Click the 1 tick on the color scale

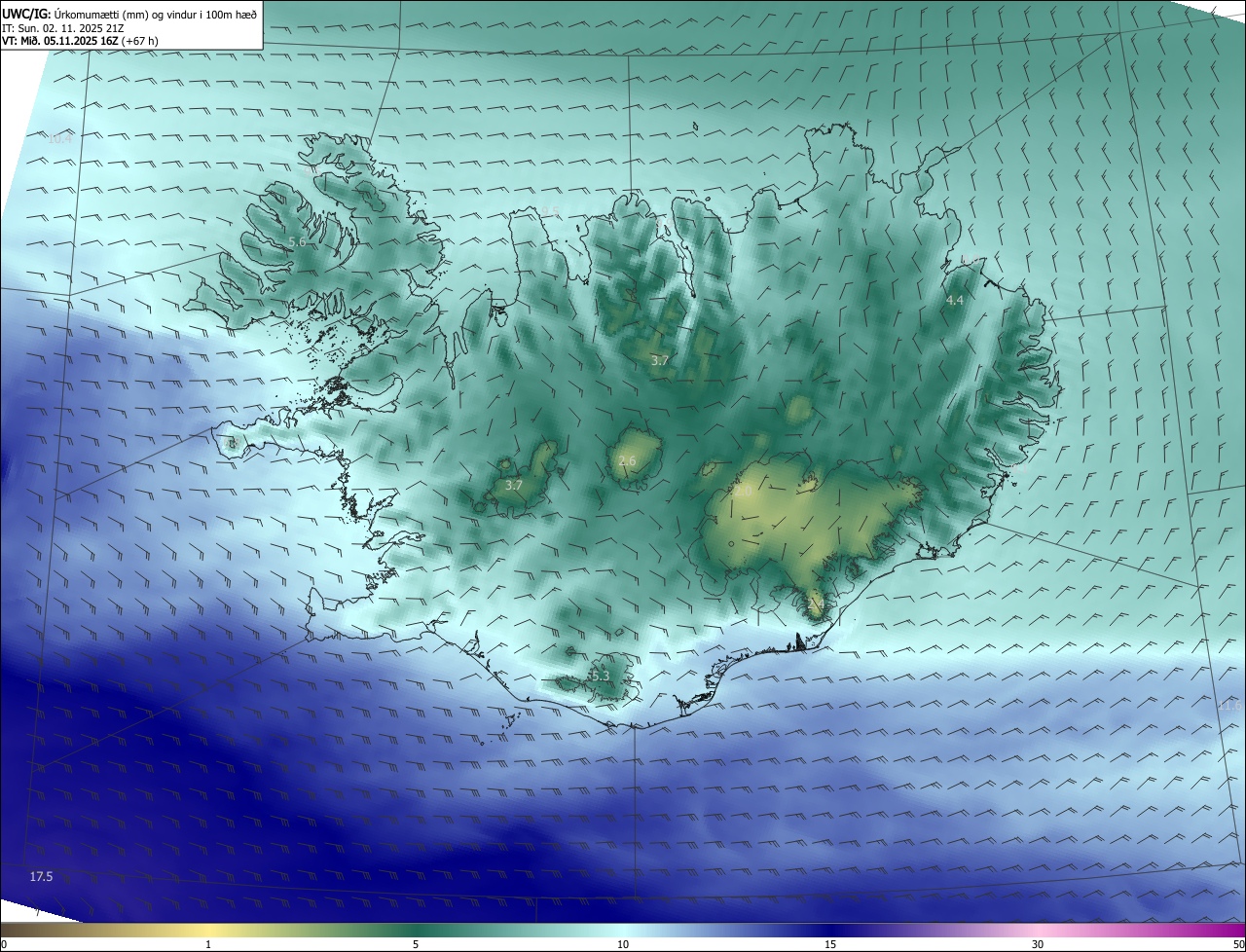(x=208, y=944)
